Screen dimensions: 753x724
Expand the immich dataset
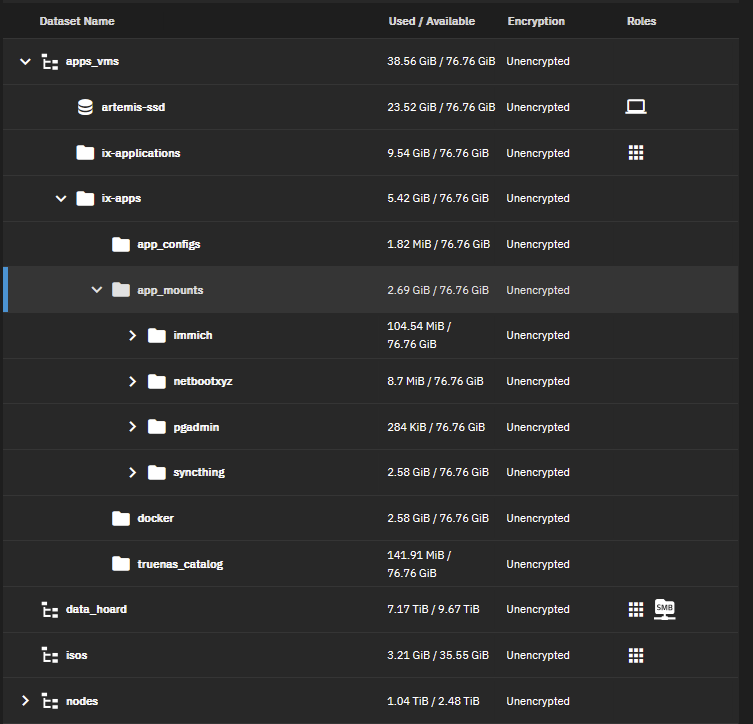tap(133, 335)
